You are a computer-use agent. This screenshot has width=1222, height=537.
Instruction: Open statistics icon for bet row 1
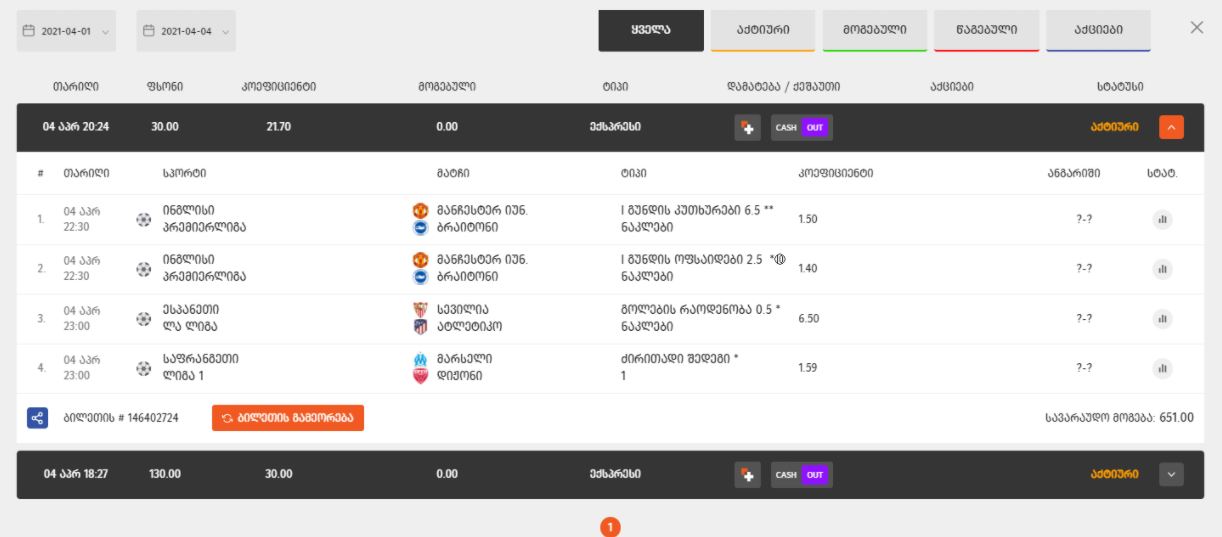(1162, 219)
